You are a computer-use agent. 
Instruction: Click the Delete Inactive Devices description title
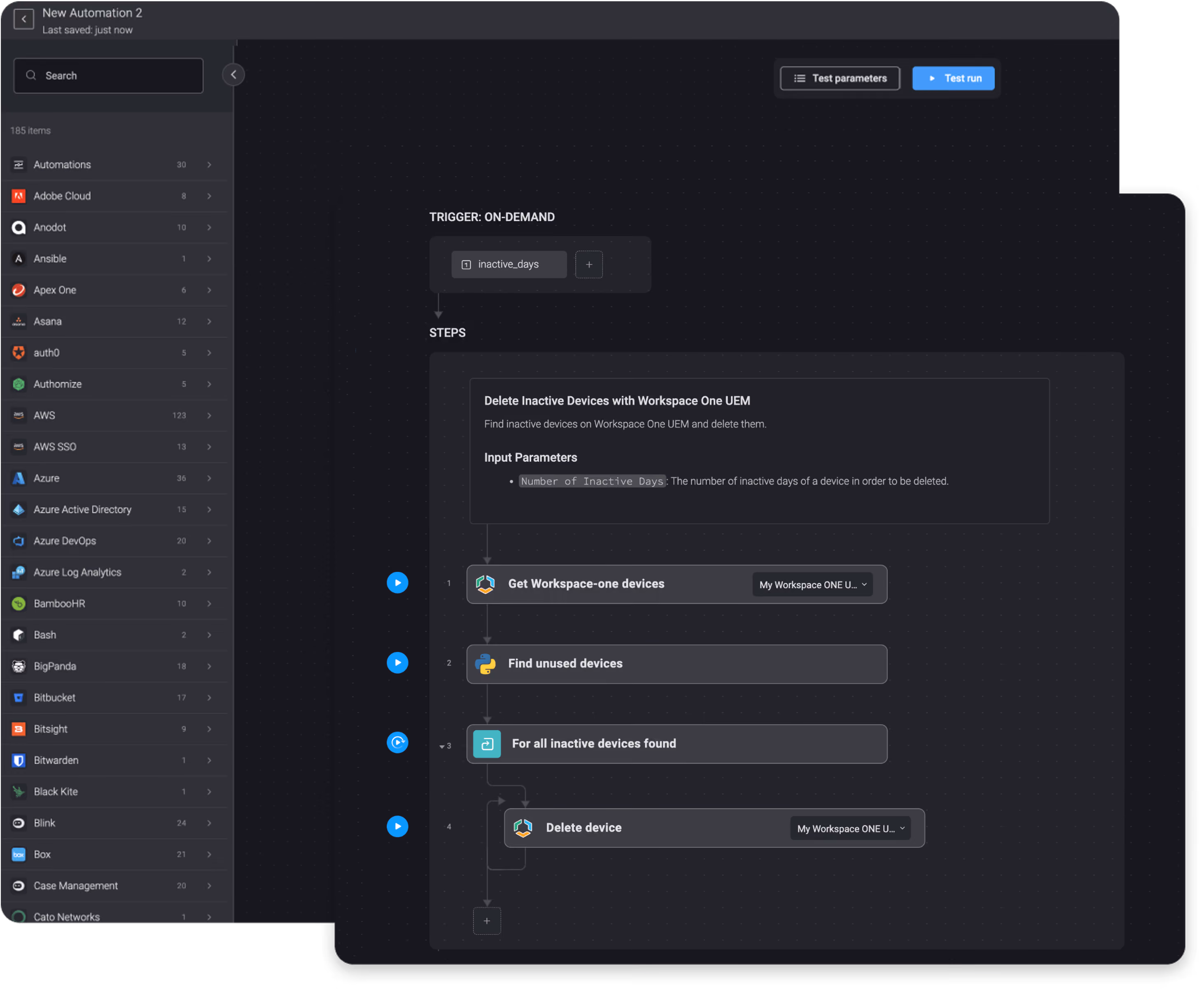click(x=617, y=400)
